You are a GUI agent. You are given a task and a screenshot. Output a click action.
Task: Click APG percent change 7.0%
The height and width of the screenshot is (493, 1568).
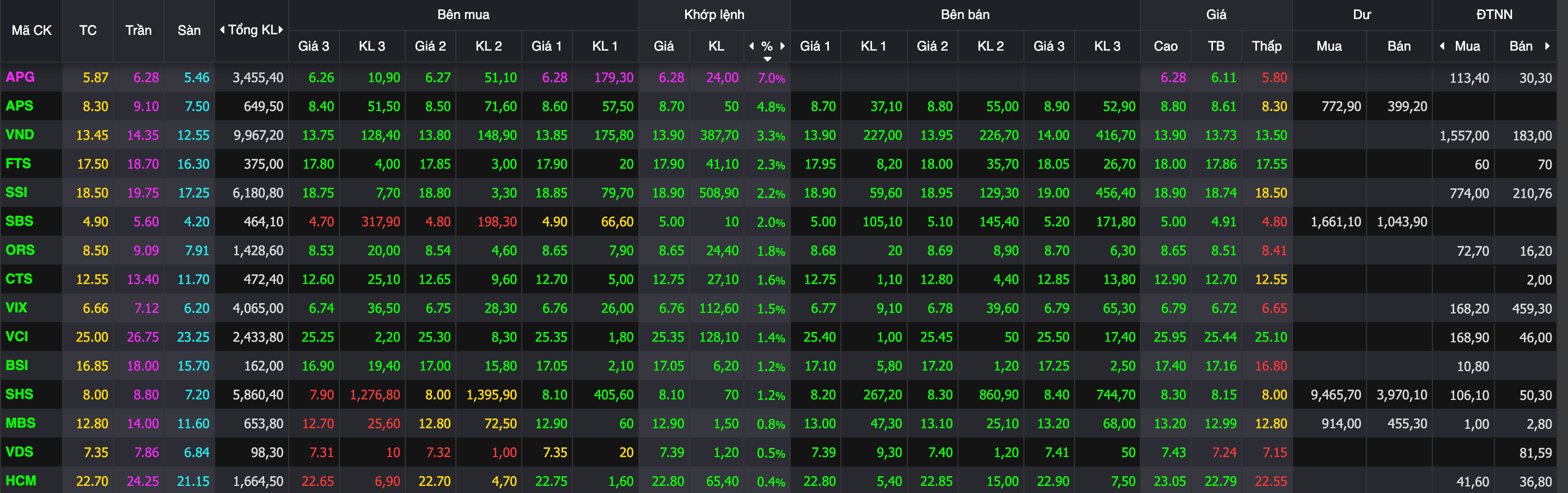click(771, 78)
